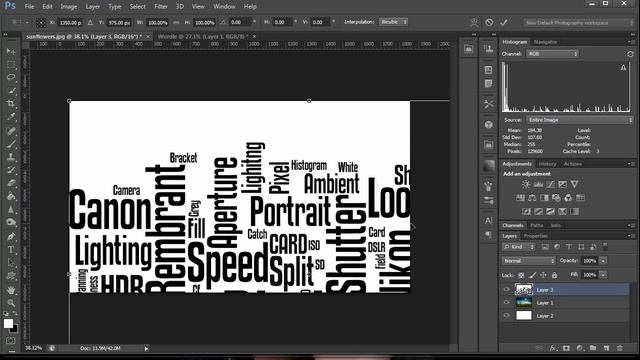640x360 pixels.
Task: Open the status bar info arrow
Action: tap(146, 348)
